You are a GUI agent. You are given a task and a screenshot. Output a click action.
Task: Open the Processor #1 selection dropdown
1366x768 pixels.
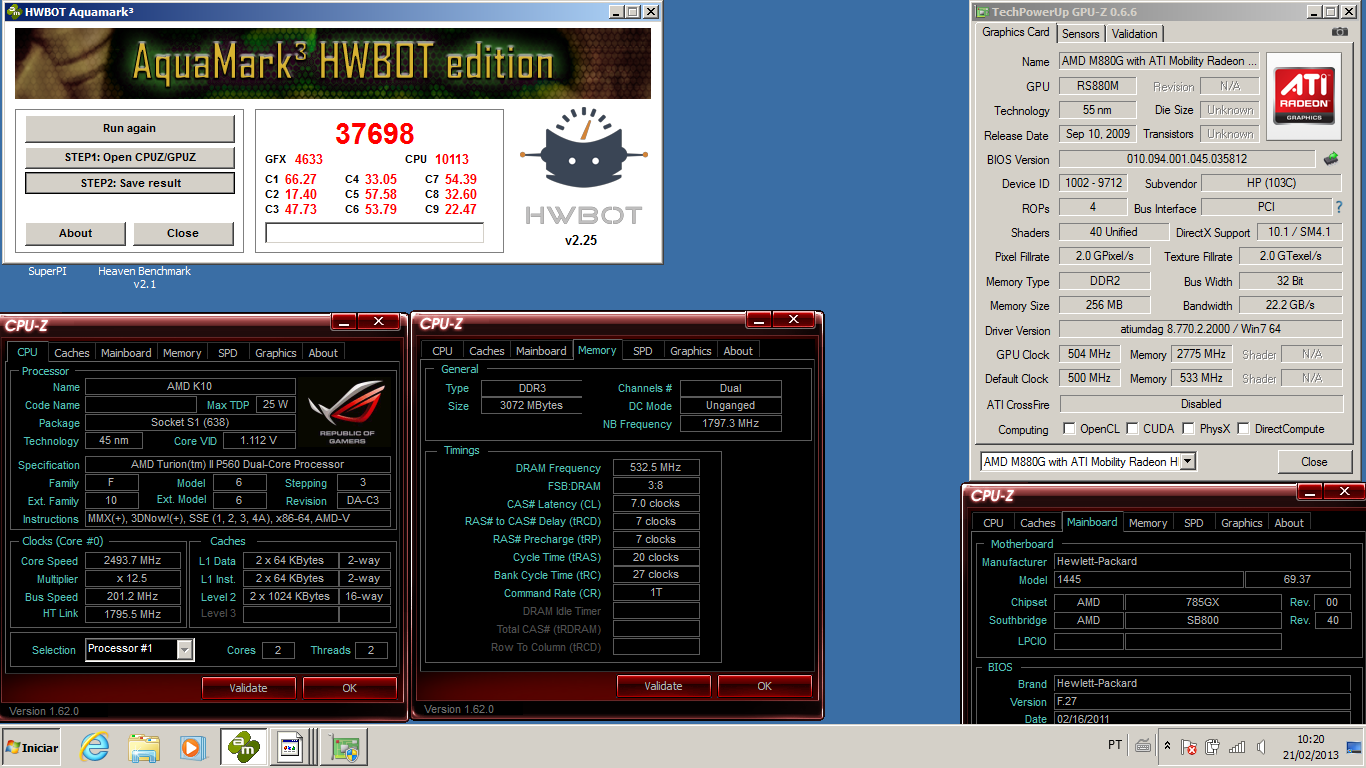(185, 649)
